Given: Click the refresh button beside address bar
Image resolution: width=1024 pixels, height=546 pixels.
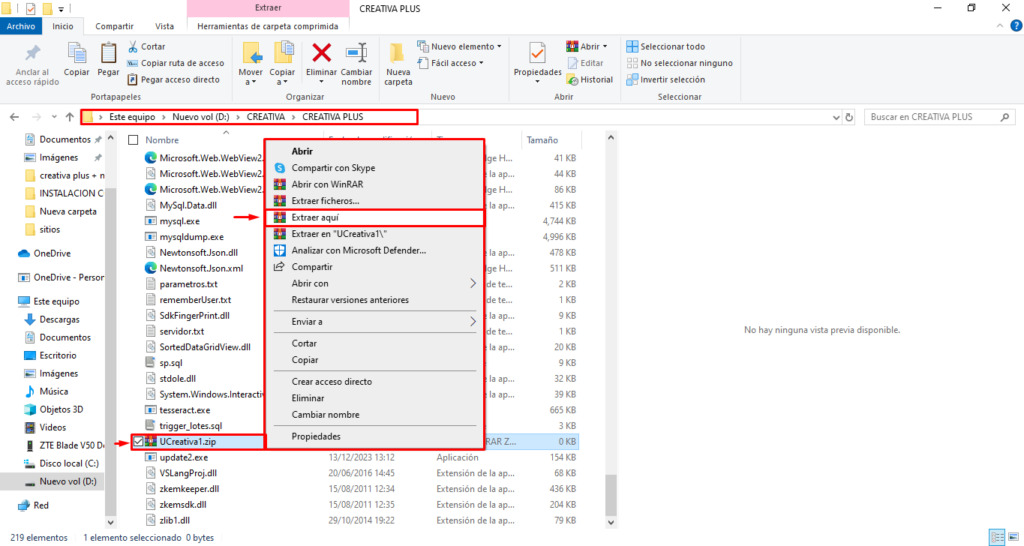Looking at the screenshot, I should click(x=849, y=117).
